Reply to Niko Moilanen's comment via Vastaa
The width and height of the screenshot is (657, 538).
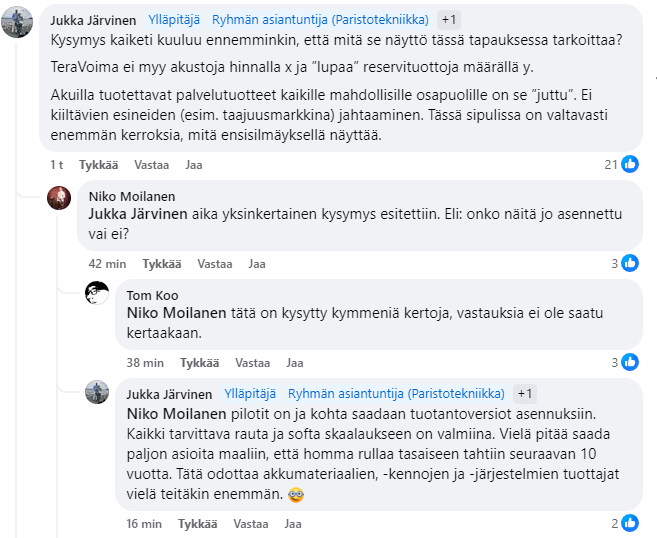pos(215,264)
